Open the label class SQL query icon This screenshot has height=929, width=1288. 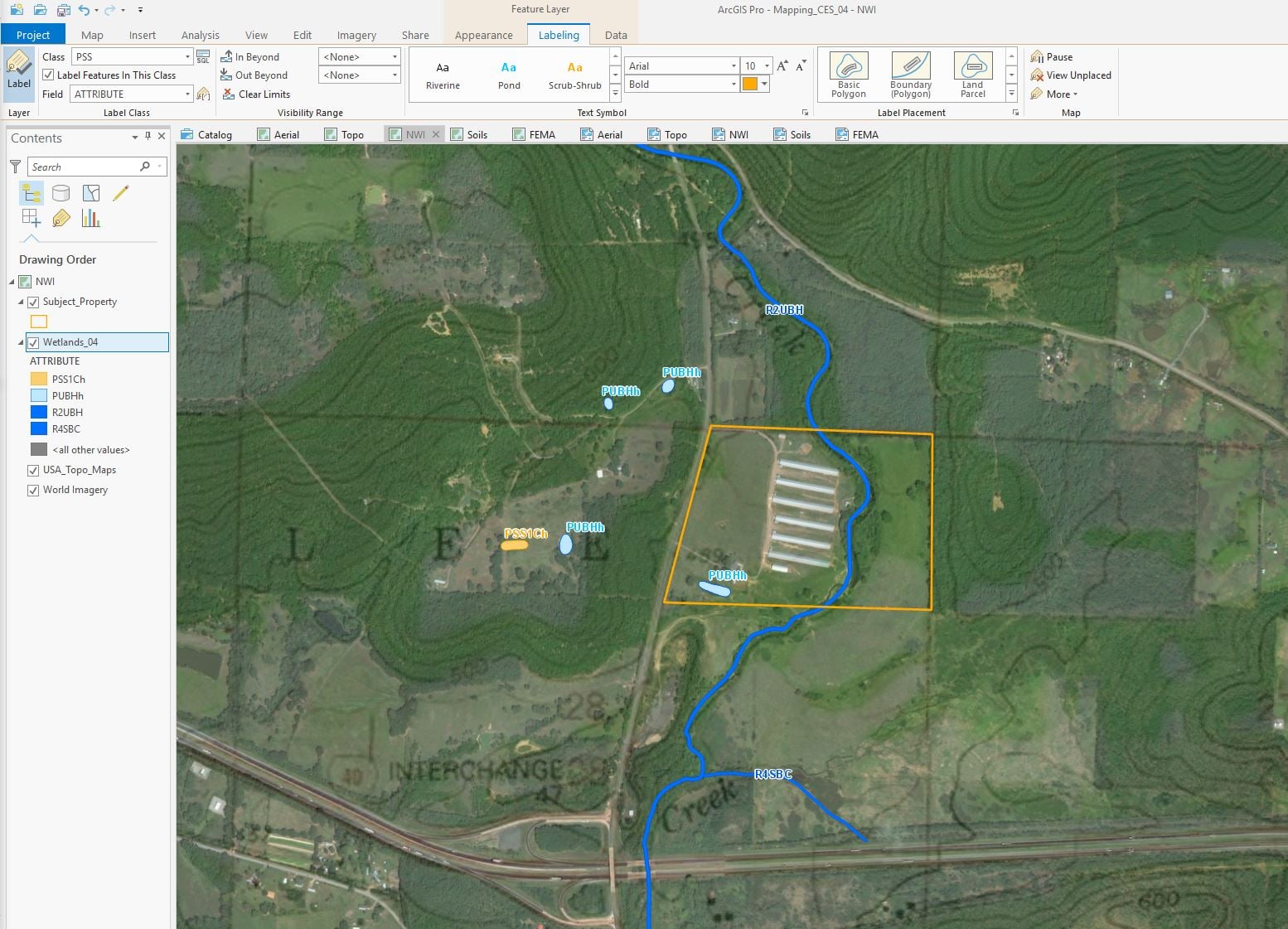[x=203, y=56]
